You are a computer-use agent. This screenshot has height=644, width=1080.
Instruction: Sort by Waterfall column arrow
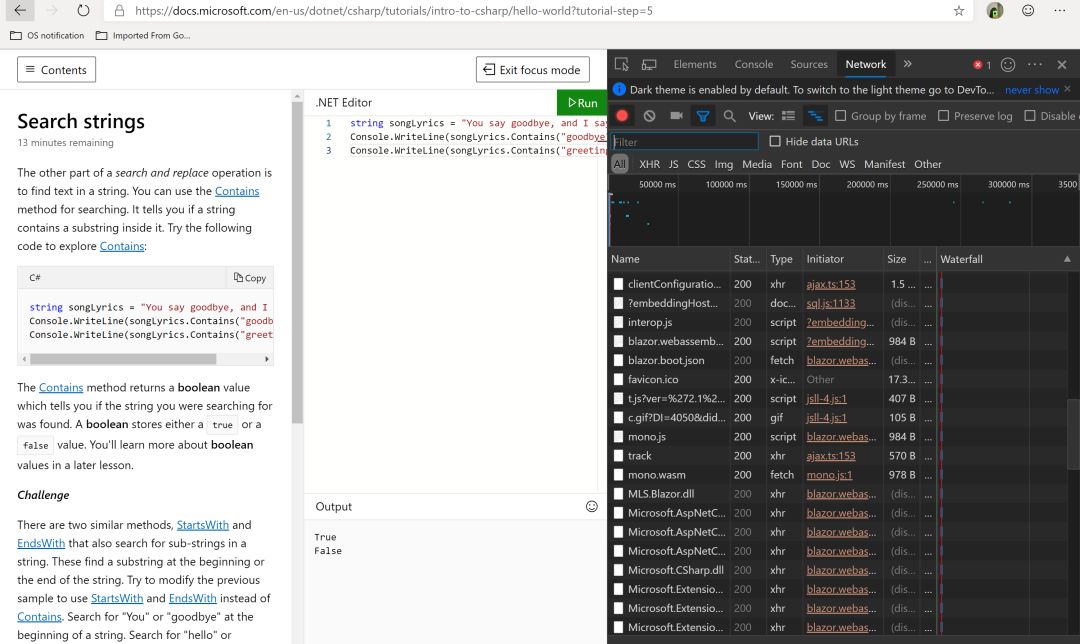click(x=1067, y=259)
